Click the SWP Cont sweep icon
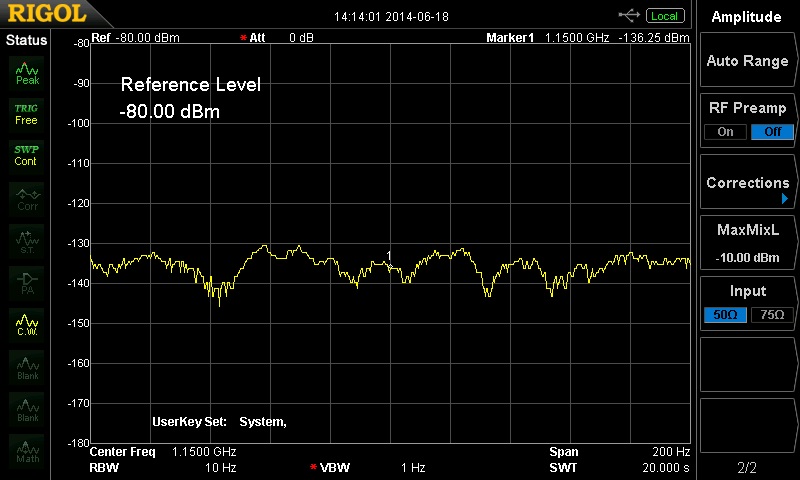Viewport: 800px width, 480px height. point(26,156)
